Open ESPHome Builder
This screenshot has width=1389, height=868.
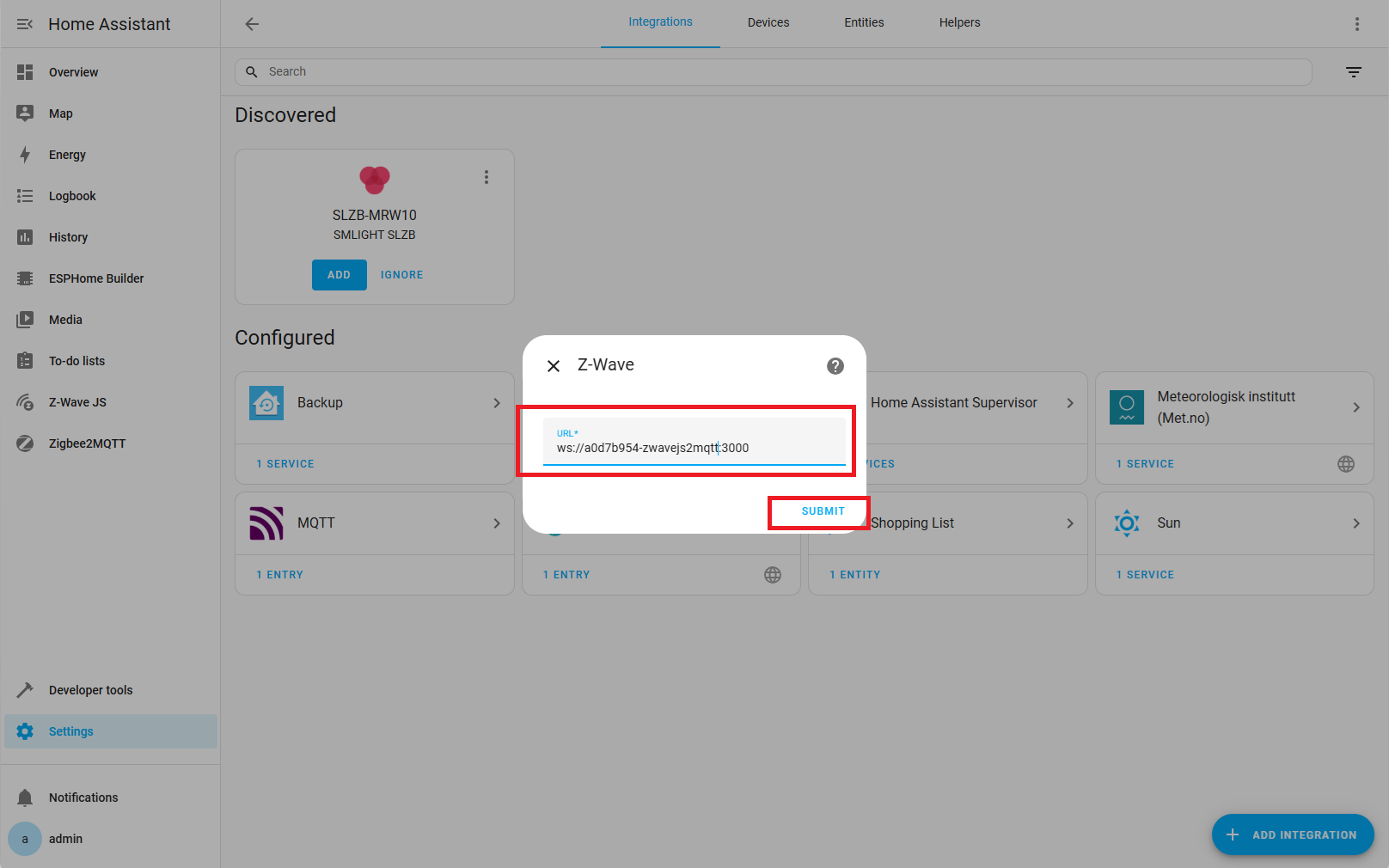point(110,278)
